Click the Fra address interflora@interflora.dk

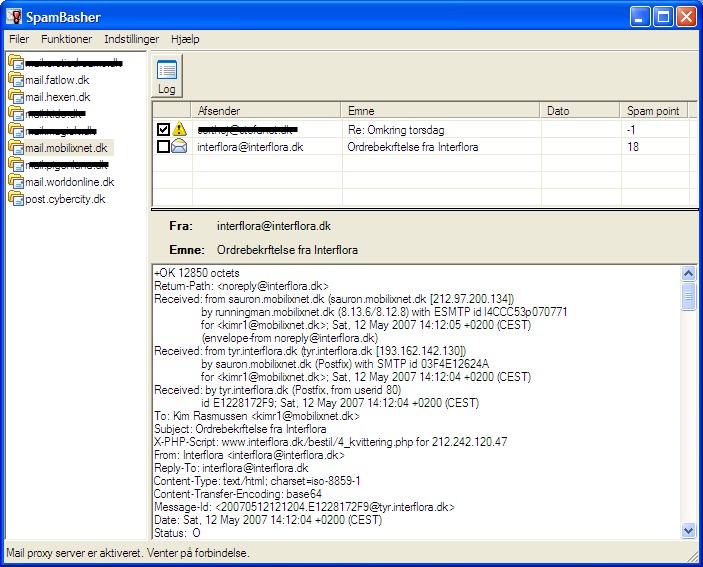(x=274, y=226)
